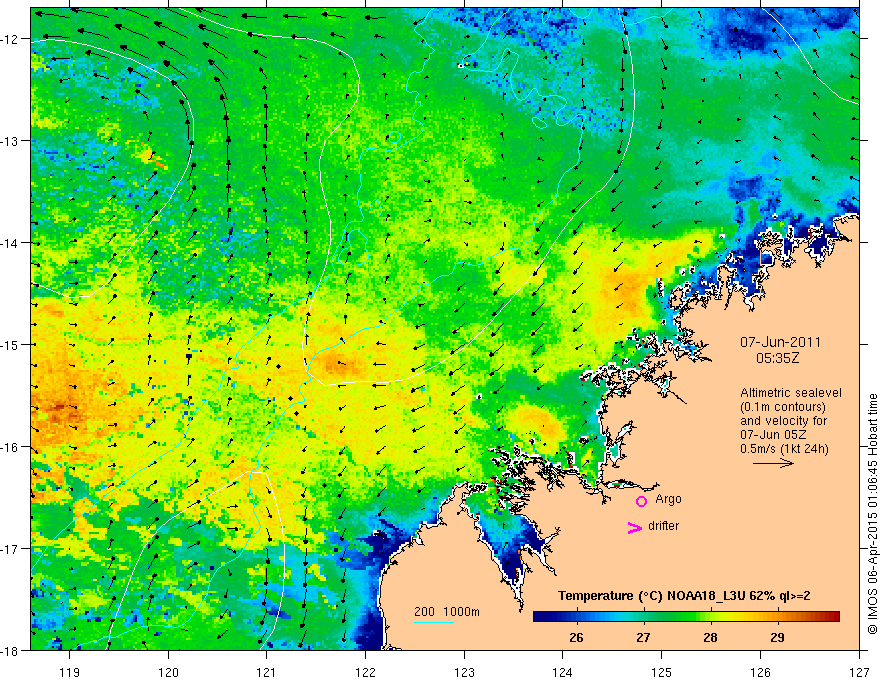Click the 'Altimetric sealevel' legend text

pos(791,393)
